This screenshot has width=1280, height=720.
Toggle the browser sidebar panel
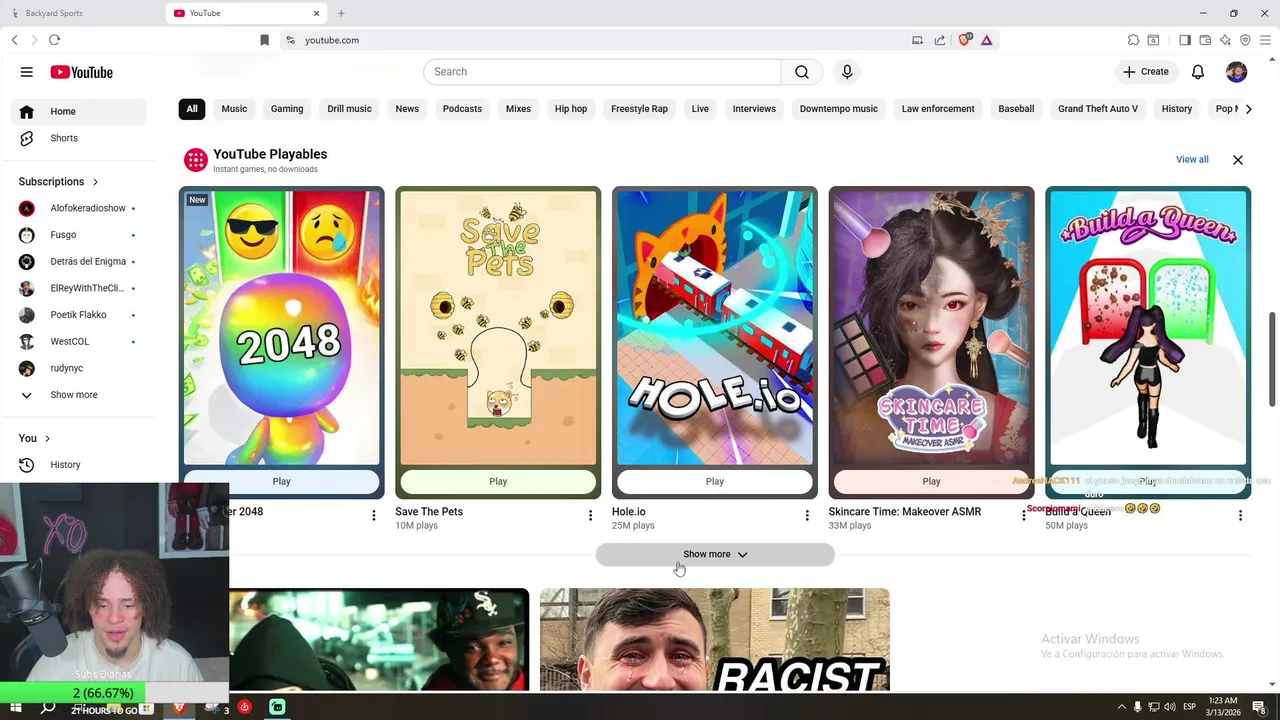(x=1185, y=40)
